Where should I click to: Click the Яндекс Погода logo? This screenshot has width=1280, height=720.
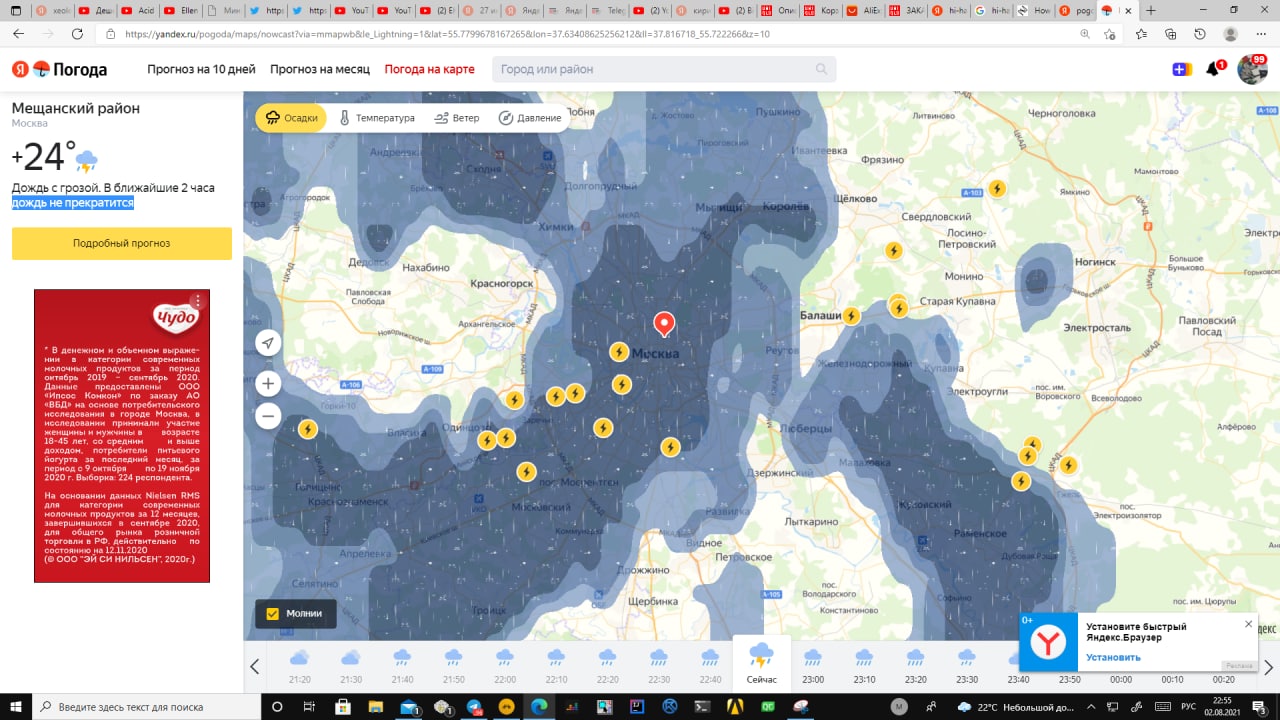click(x=59, y=69)
